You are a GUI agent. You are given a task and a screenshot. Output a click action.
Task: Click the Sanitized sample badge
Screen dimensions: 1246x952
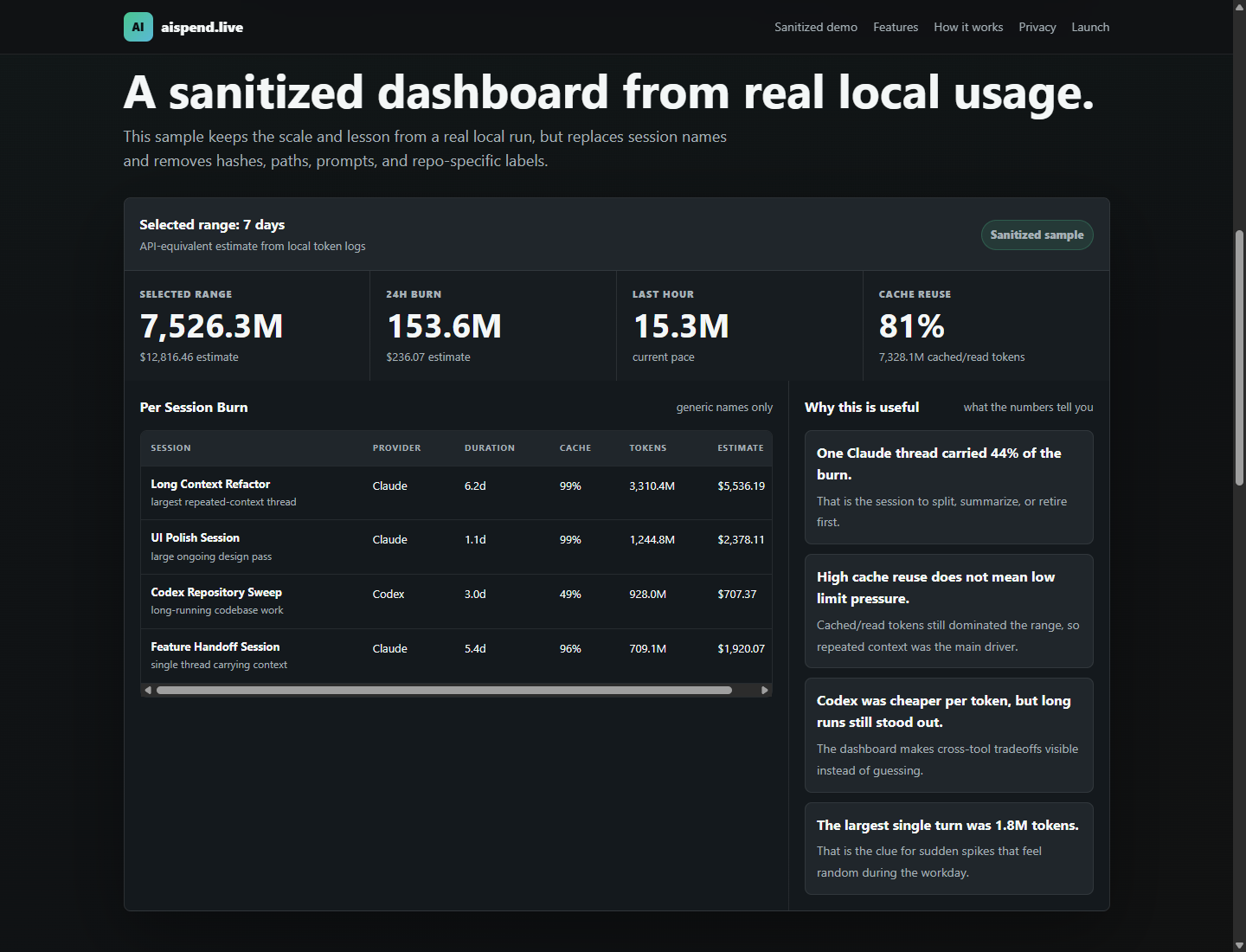pos(1037,235)
